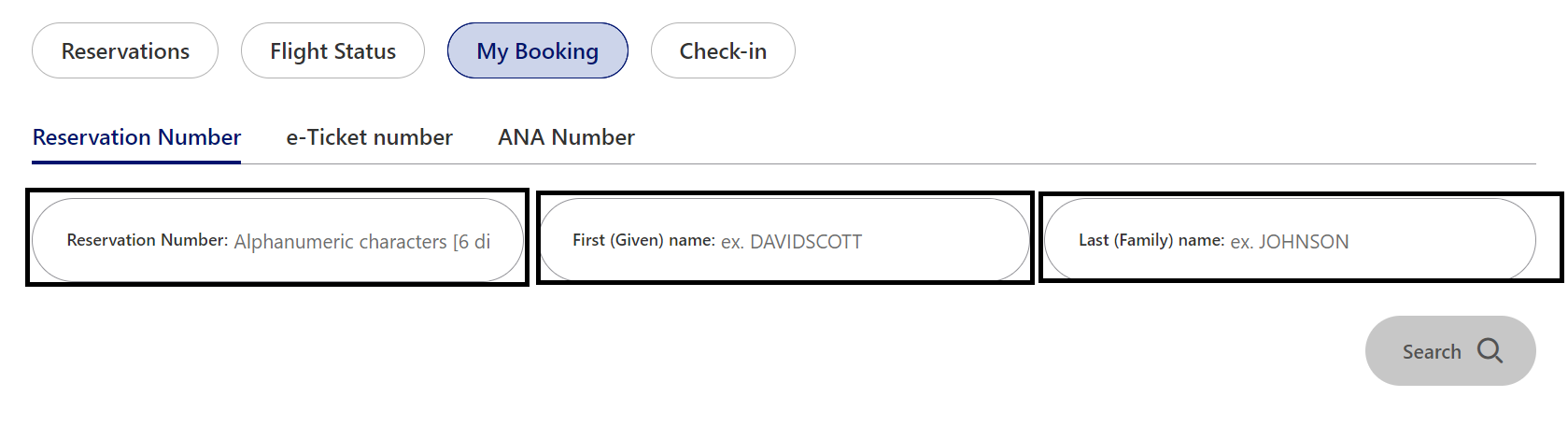This screenshot has height=425, width=1568.
Task: Switch to the e-Ticket number tab
Action: point(369,137)
